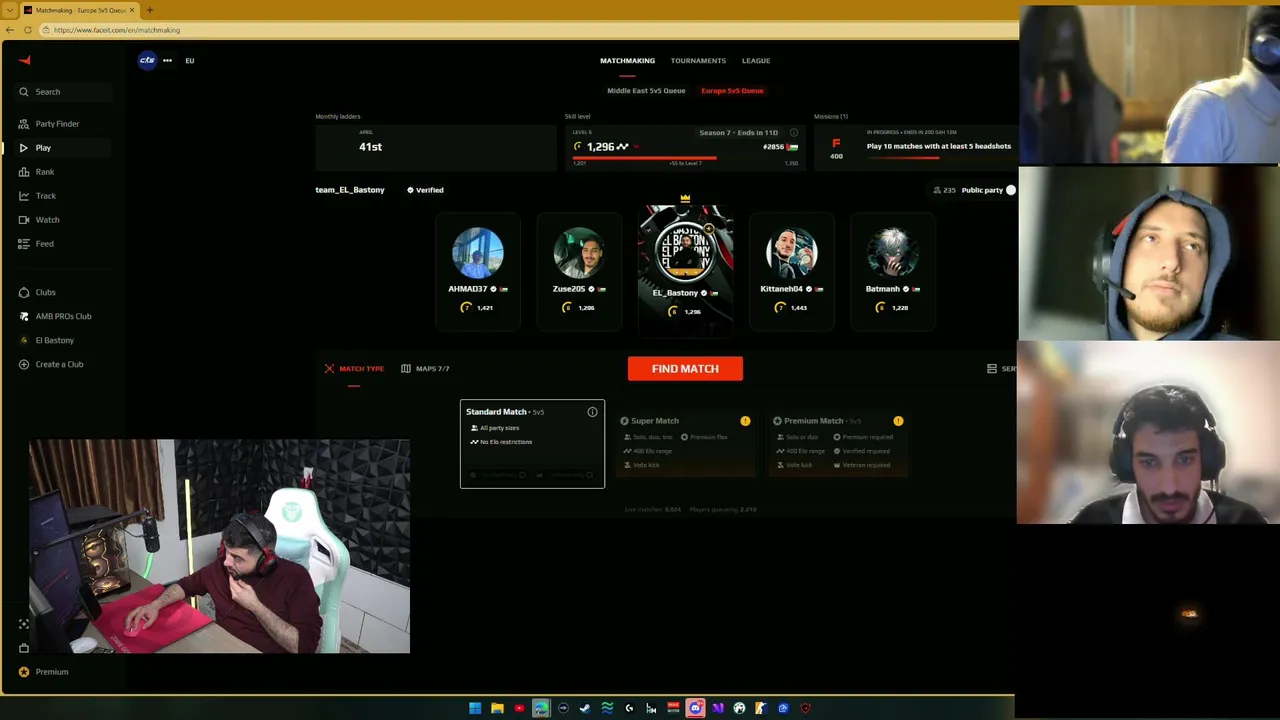Open Zuse205 player avatar
The height and width of the screenshot is (720, 1280).
point(579,252)
